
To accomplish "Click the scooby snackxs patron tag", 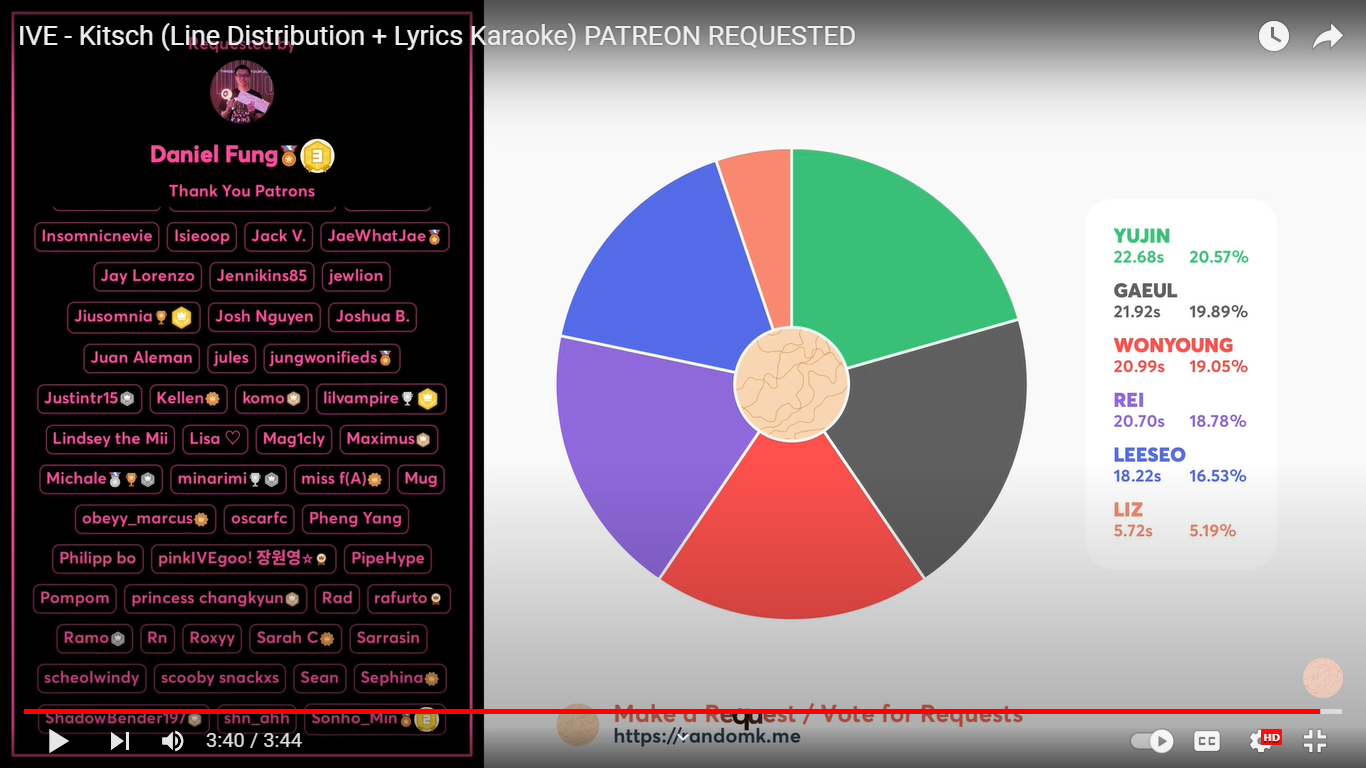I will coord(220,678).
